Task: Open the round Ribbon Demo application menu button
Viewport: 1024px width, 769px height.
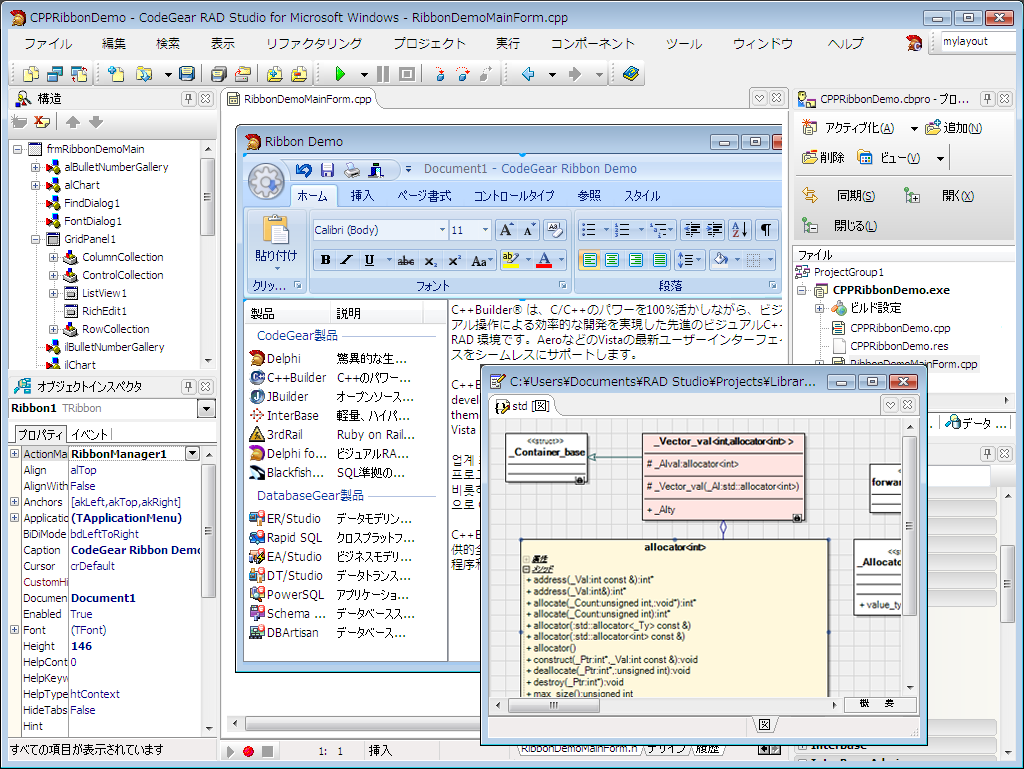Action: coord(266,181)
